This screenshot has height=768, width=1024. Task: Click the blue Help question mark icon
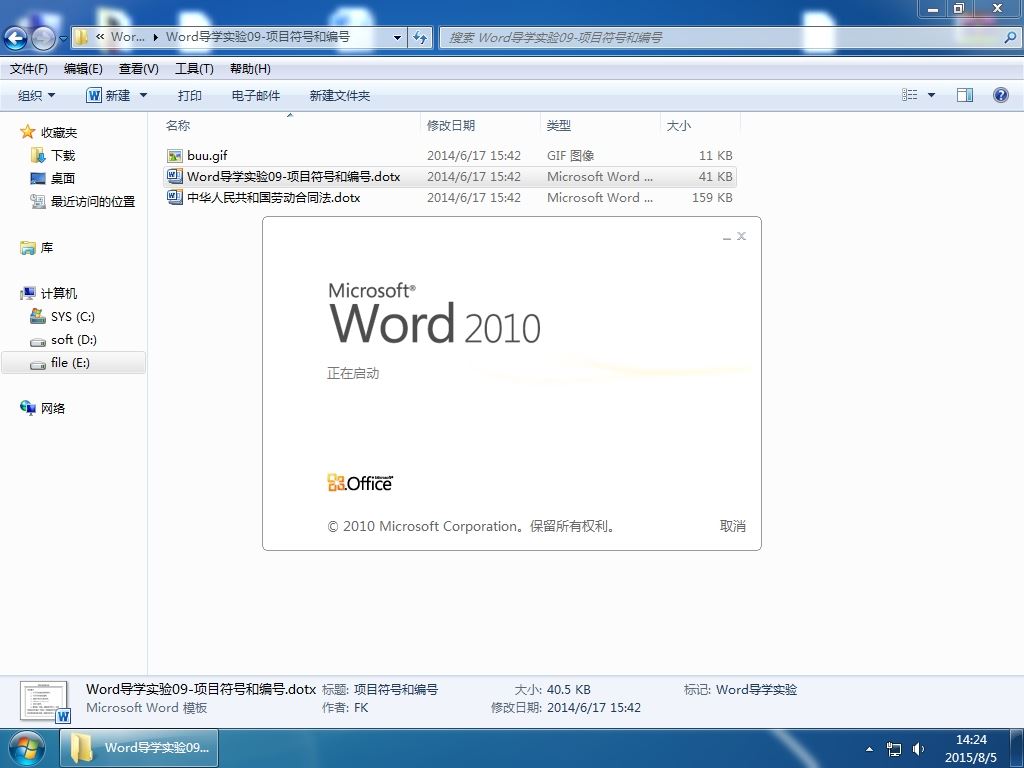coord(1000,95)
